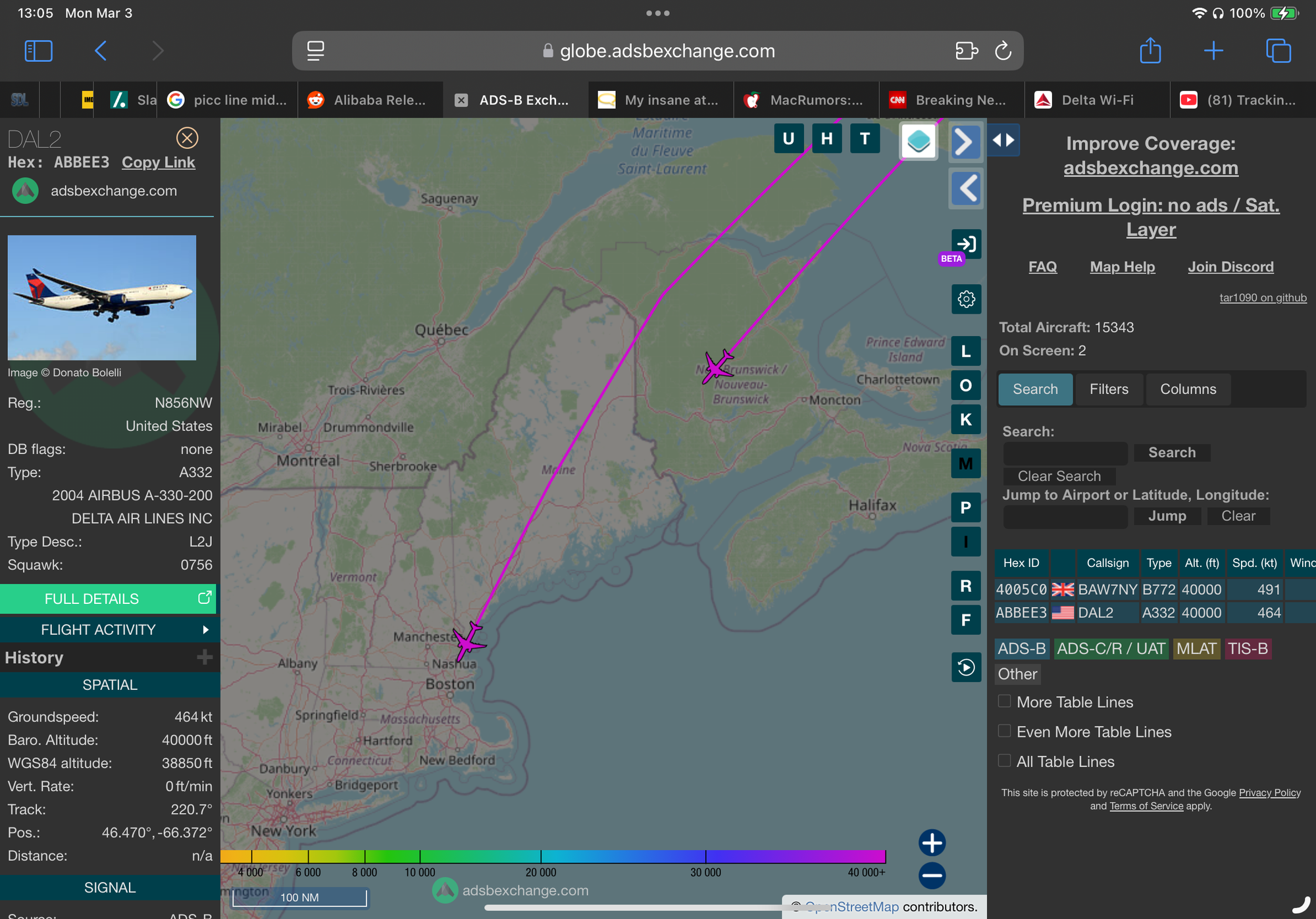The height and width of the screenshot is (919, 1316).
Task: Expand History with the plus icon
Action: [205, 657]
